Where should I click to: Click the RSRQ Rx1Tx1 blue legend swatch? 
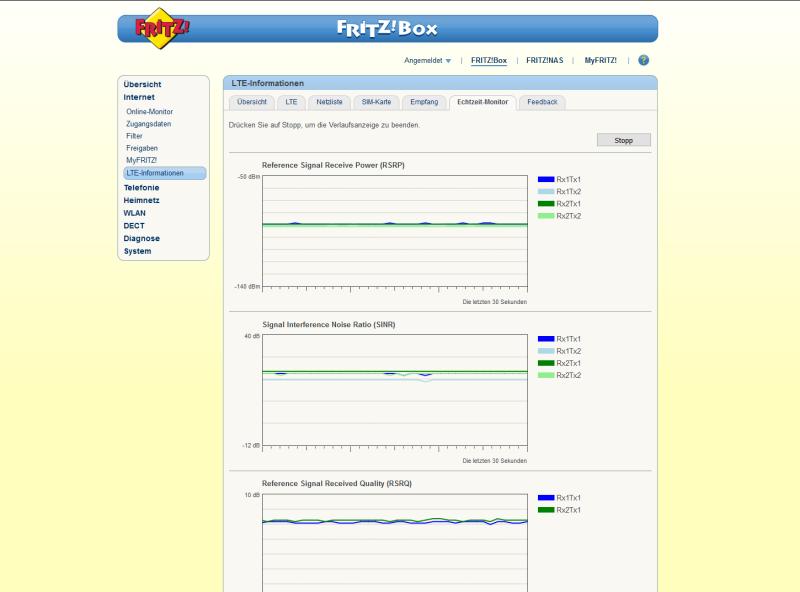pos(546,498)
